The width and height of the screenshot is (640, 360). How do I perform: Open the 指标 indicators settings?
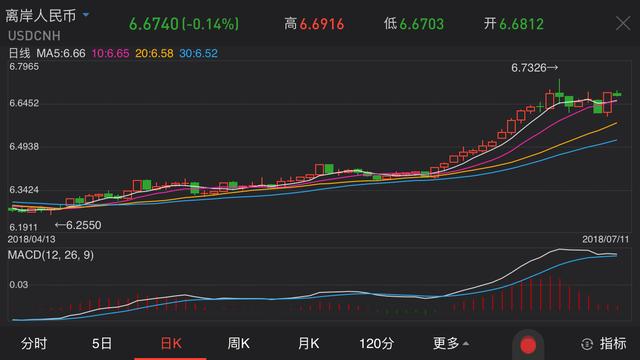pyautogui.click(x=604, y=344)
